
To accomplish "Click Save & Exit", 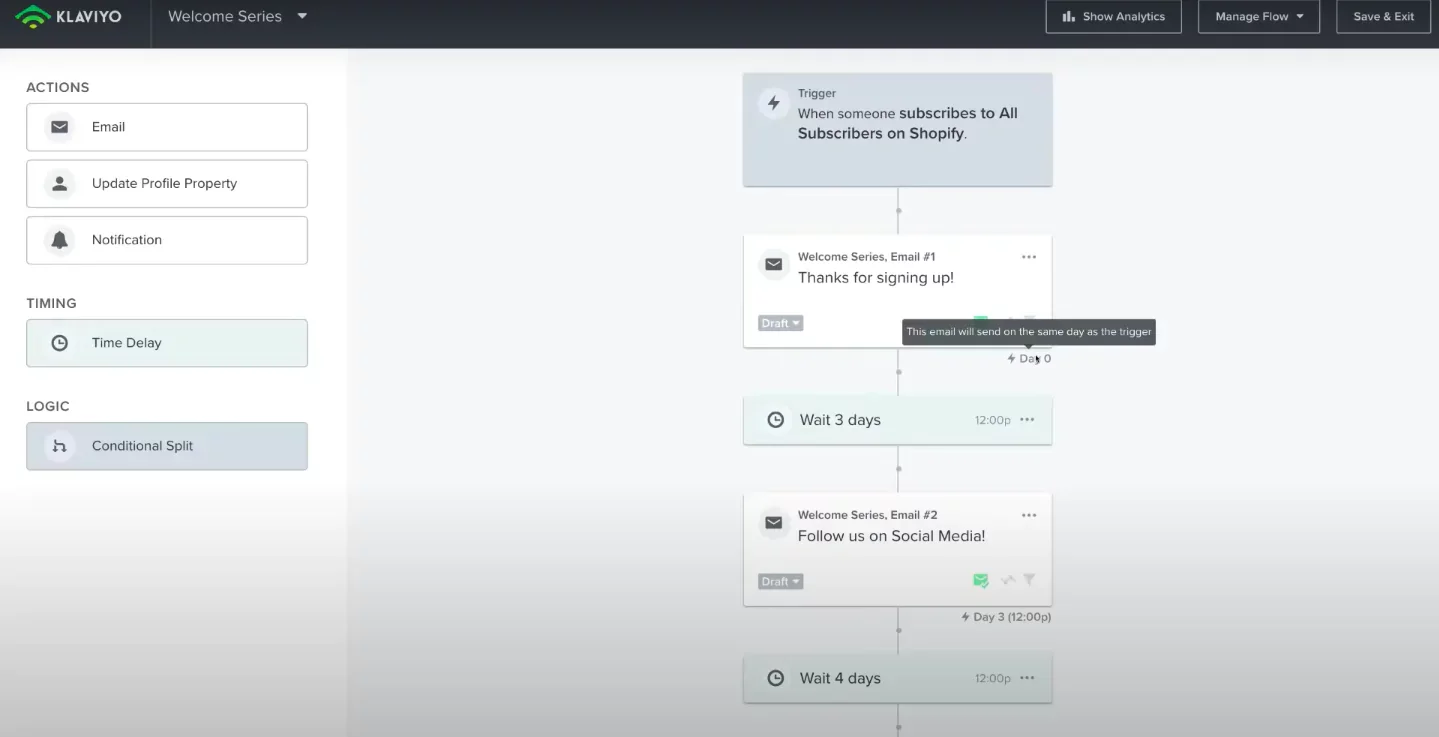I will [x=1383, y=17].
